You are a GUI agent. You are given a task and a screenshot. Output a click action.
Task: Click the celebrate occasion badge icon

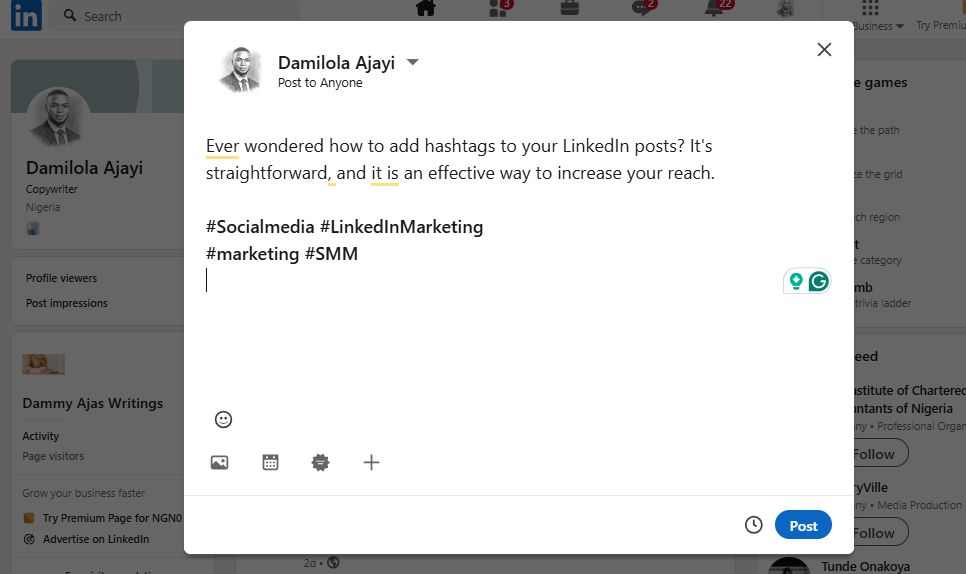pyautogui.click(x=320, y=463)
